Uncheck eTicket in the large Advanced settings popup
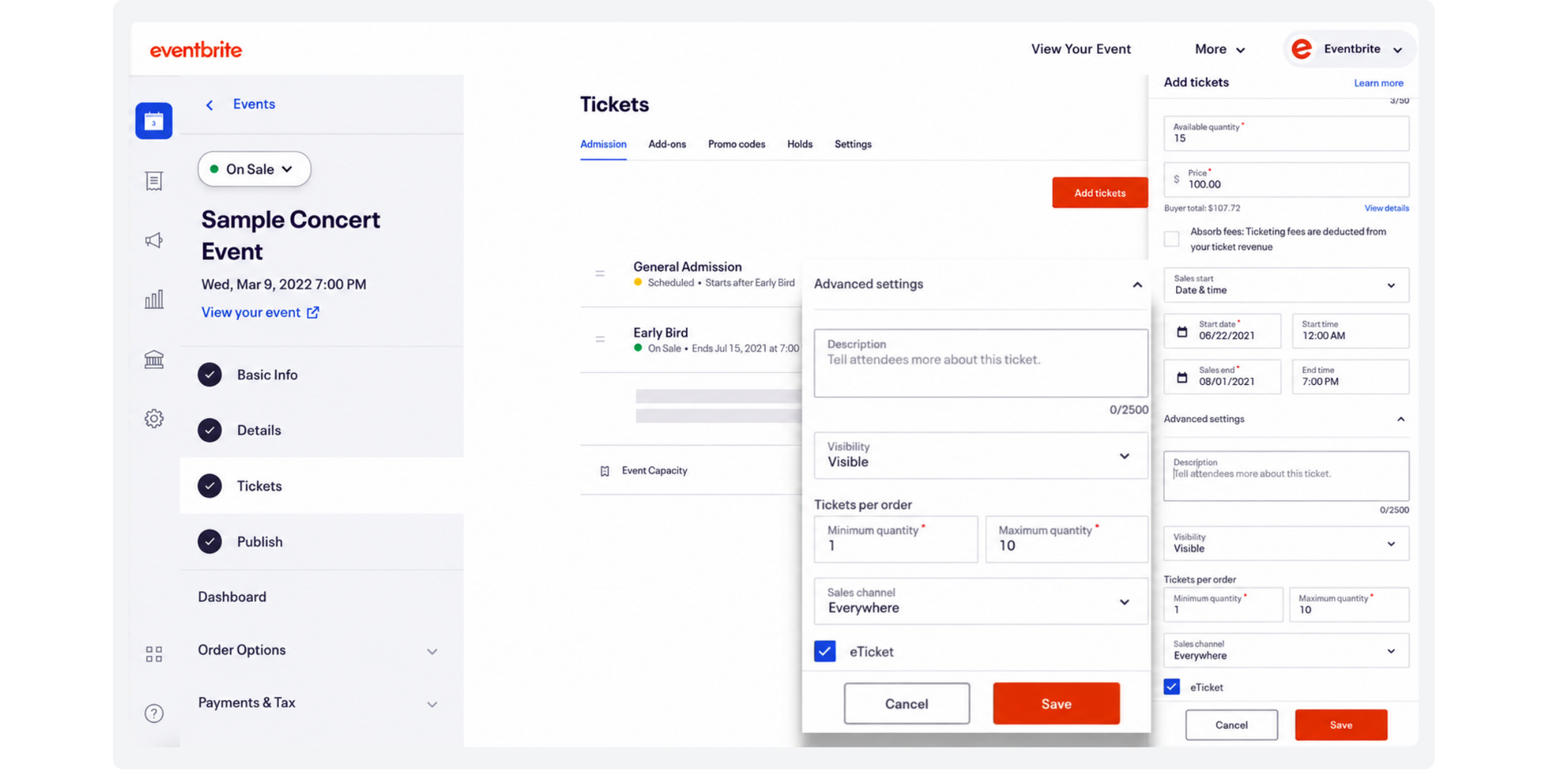 pos(825,652)
